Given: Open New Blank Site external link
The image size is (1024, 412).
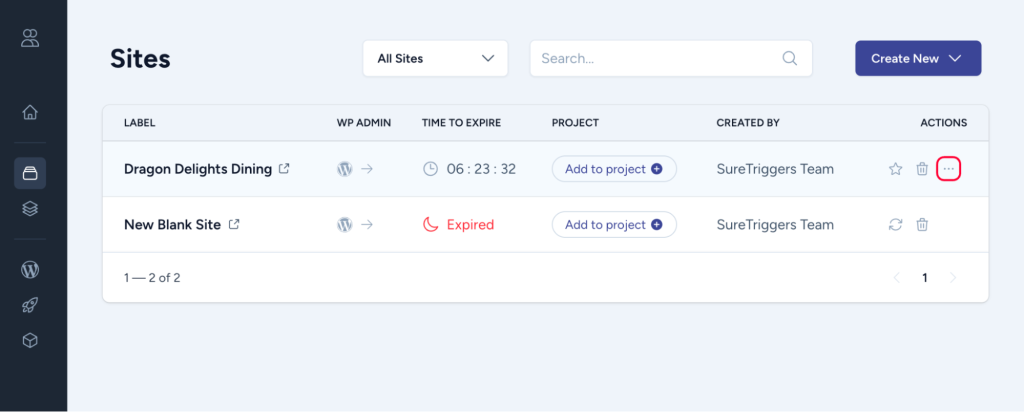Looking at the screenshot, I should (234, 225).
